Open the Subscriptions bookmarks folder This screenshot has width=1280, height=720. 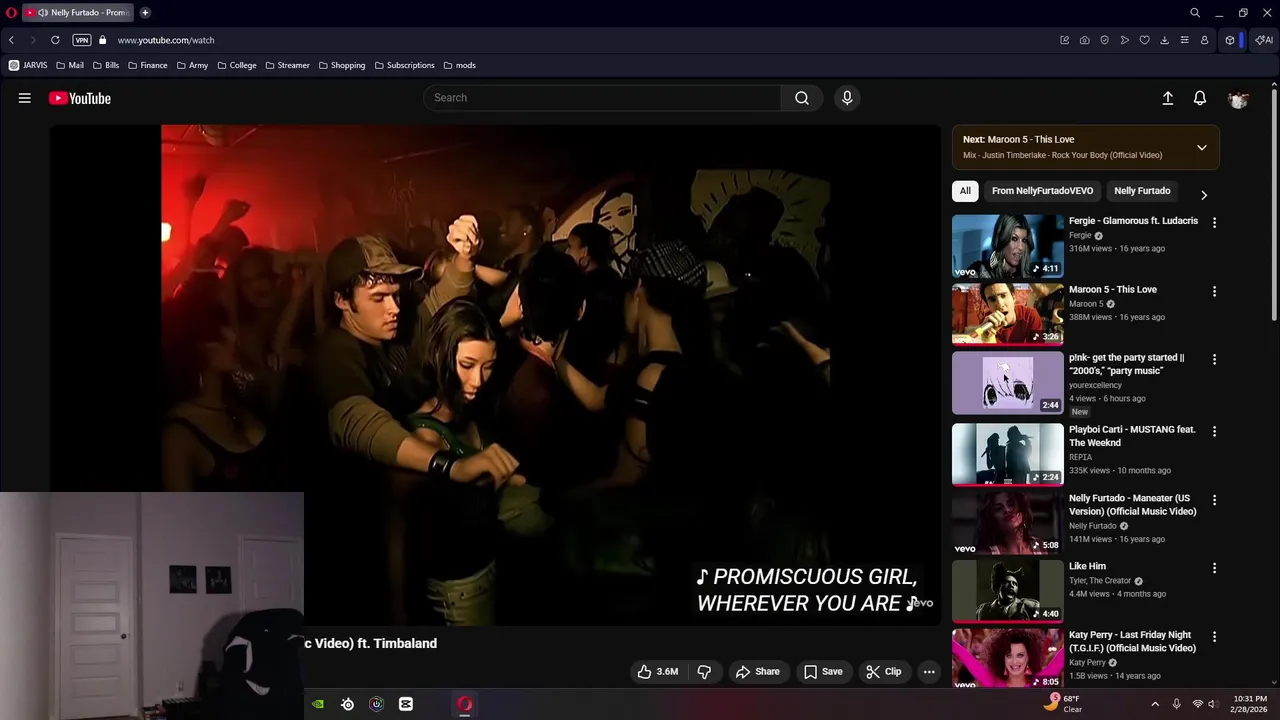(405, 65)
